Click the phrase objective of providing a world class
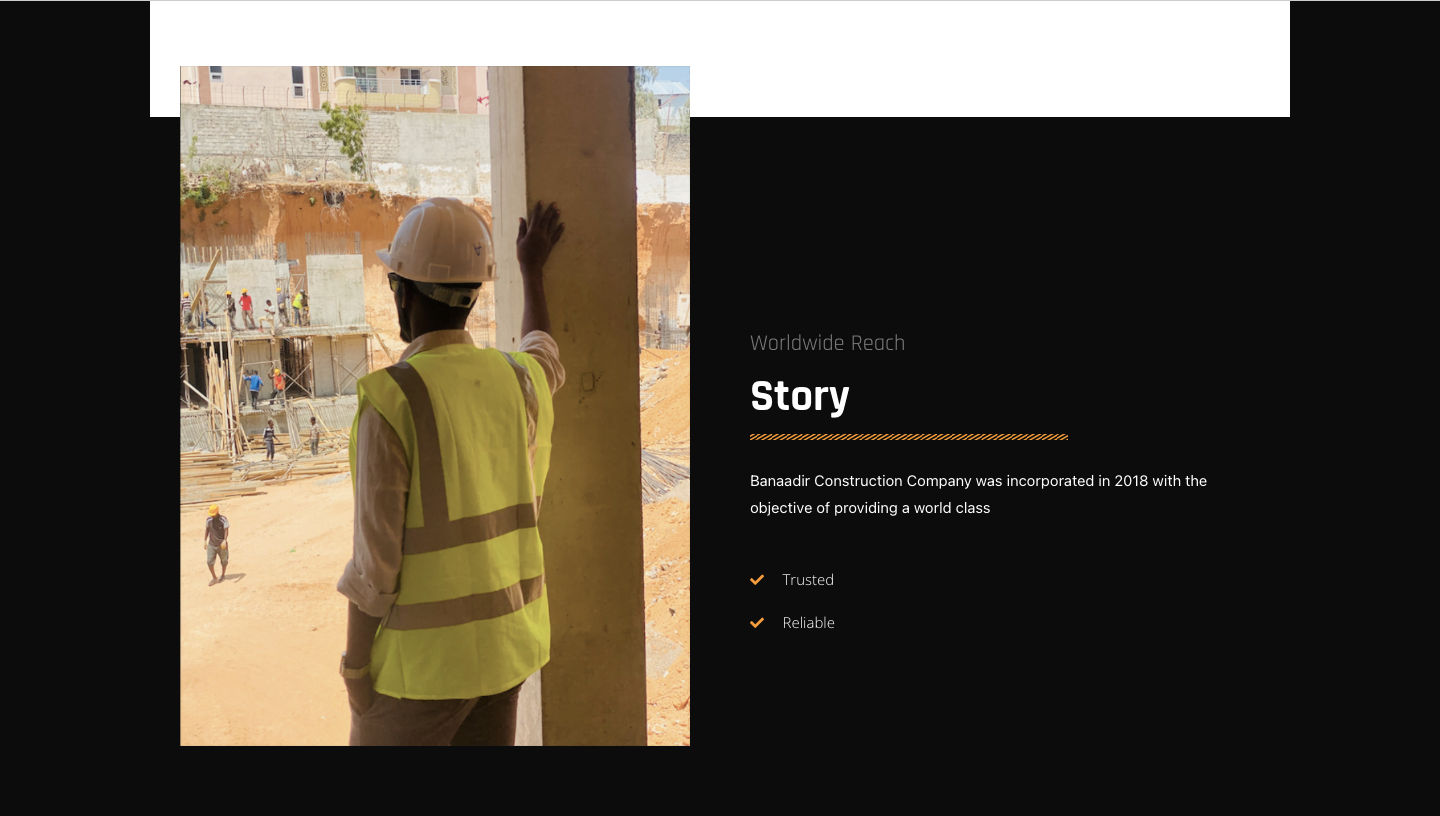 870,508
